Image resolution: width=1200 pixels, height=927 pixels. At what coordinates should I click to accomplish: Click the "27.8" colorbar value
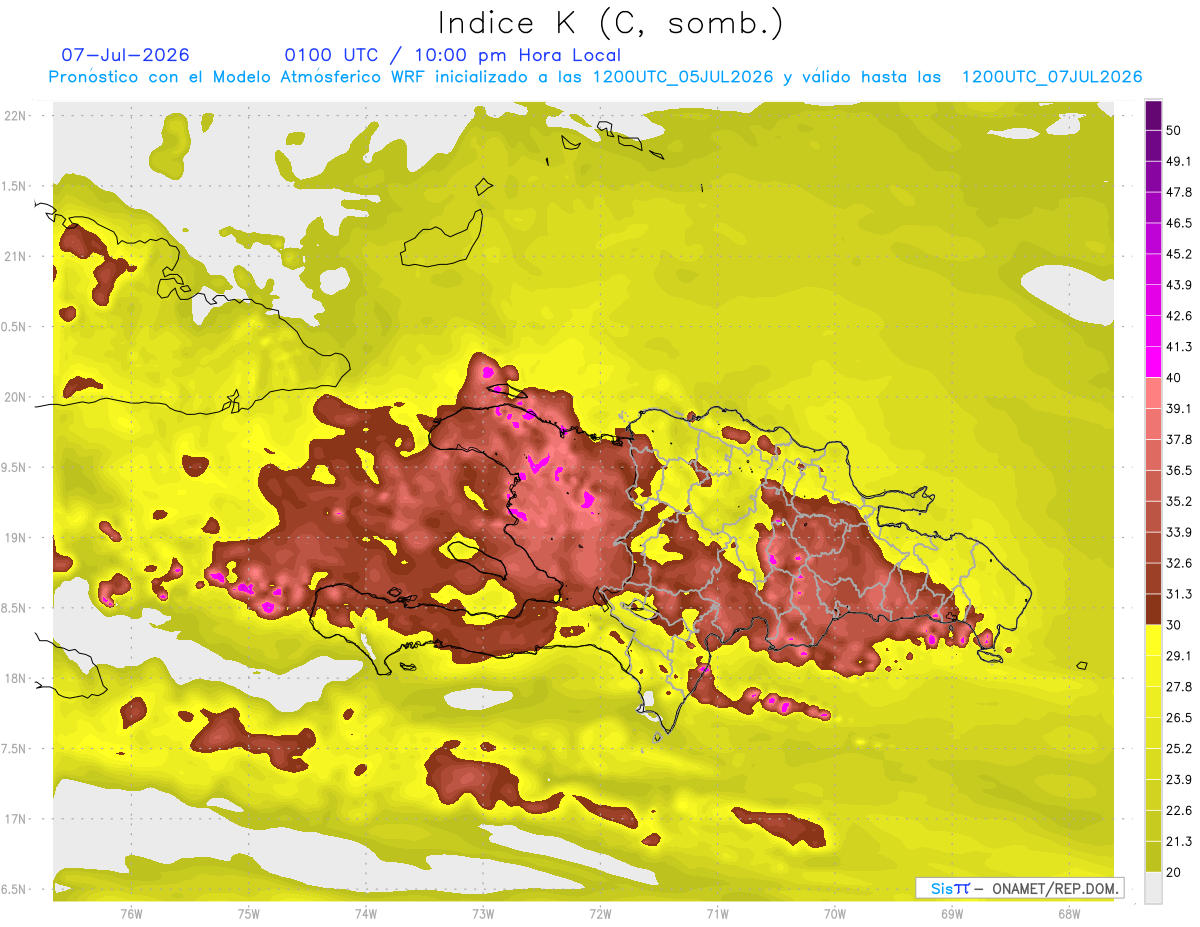pyautogui.click(x=1178, y=687)
